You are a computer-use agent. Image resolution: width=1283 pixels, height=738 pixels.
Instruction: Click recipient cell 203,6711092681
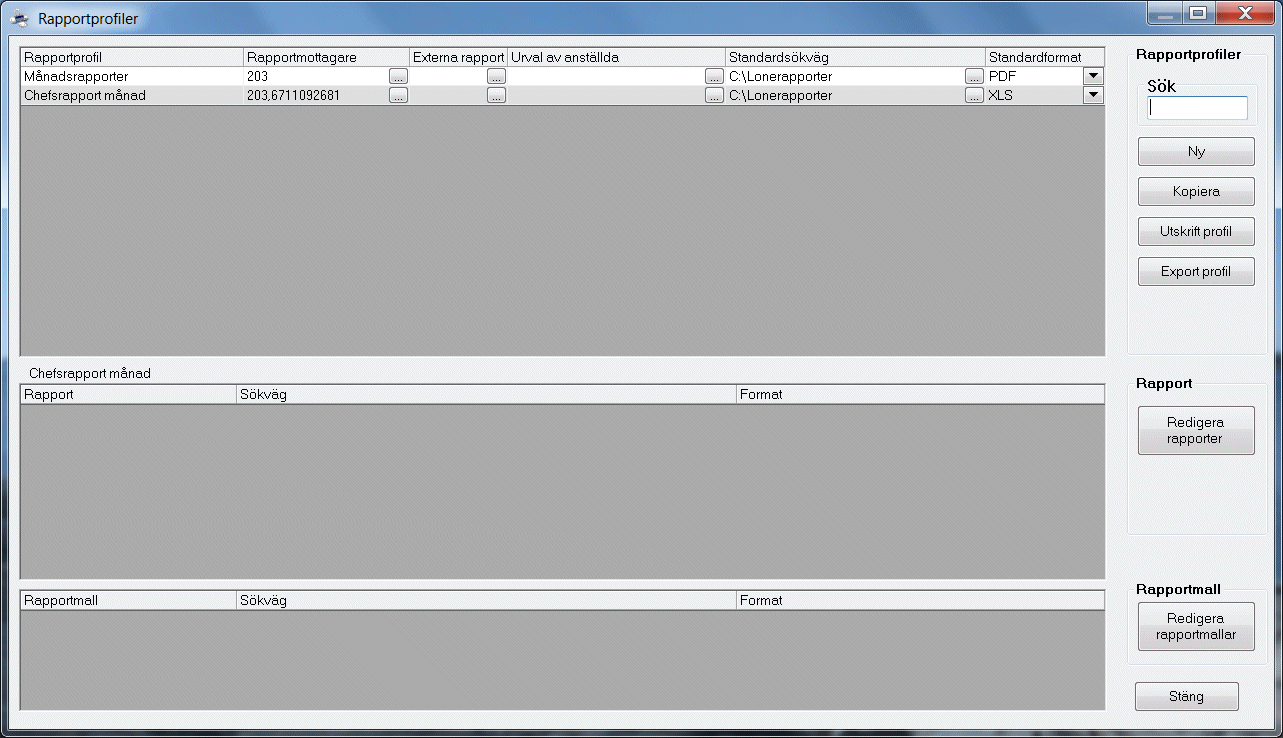coord(316,95)
